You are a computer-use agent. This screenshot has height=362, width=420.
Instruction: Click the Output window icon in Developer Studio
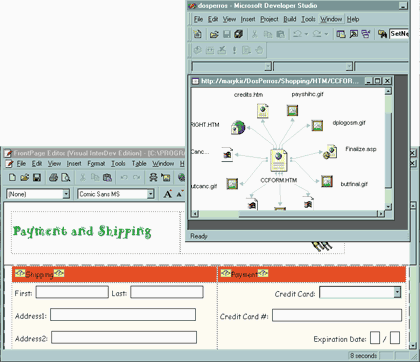pyautogui.click(x=353, y=34)
